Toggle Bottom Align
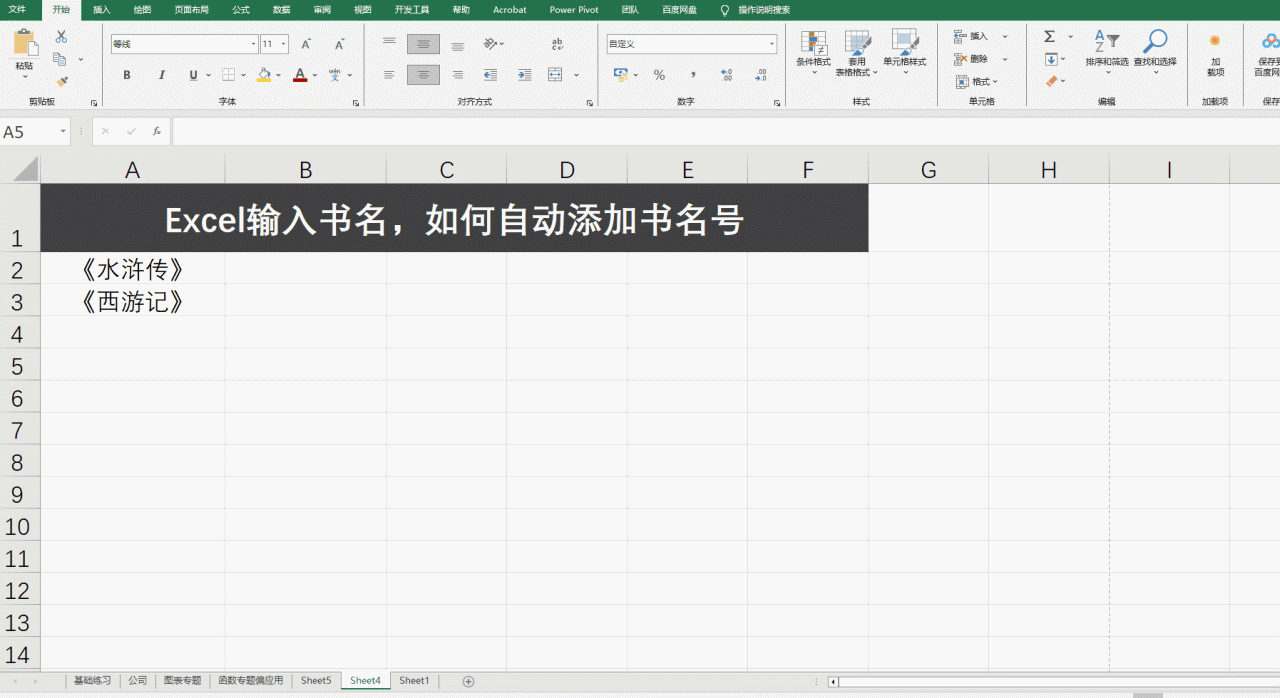The image size is (1280, 698). click(x=457, y=44)
